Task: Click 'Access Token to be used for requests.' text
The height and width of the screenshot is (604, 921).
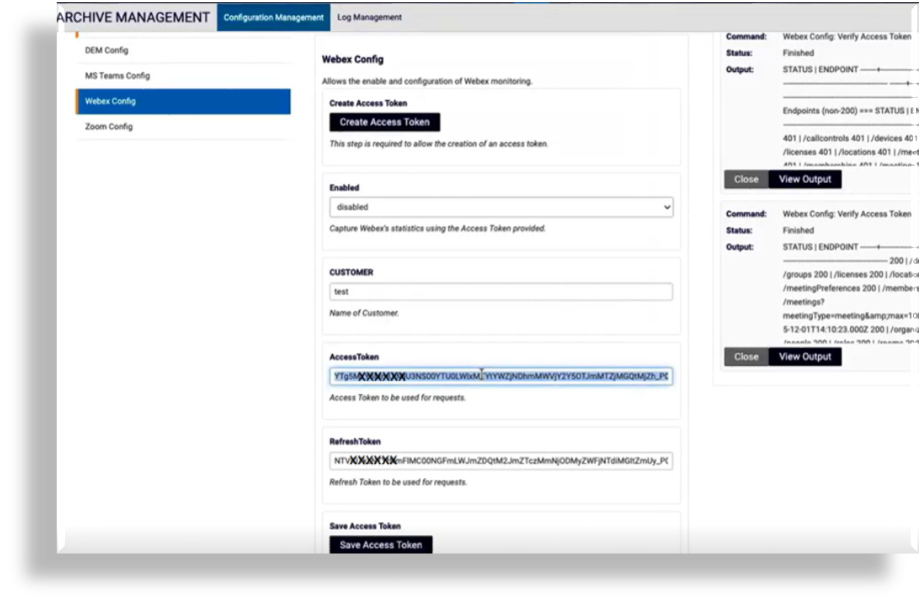Action: 398,398
